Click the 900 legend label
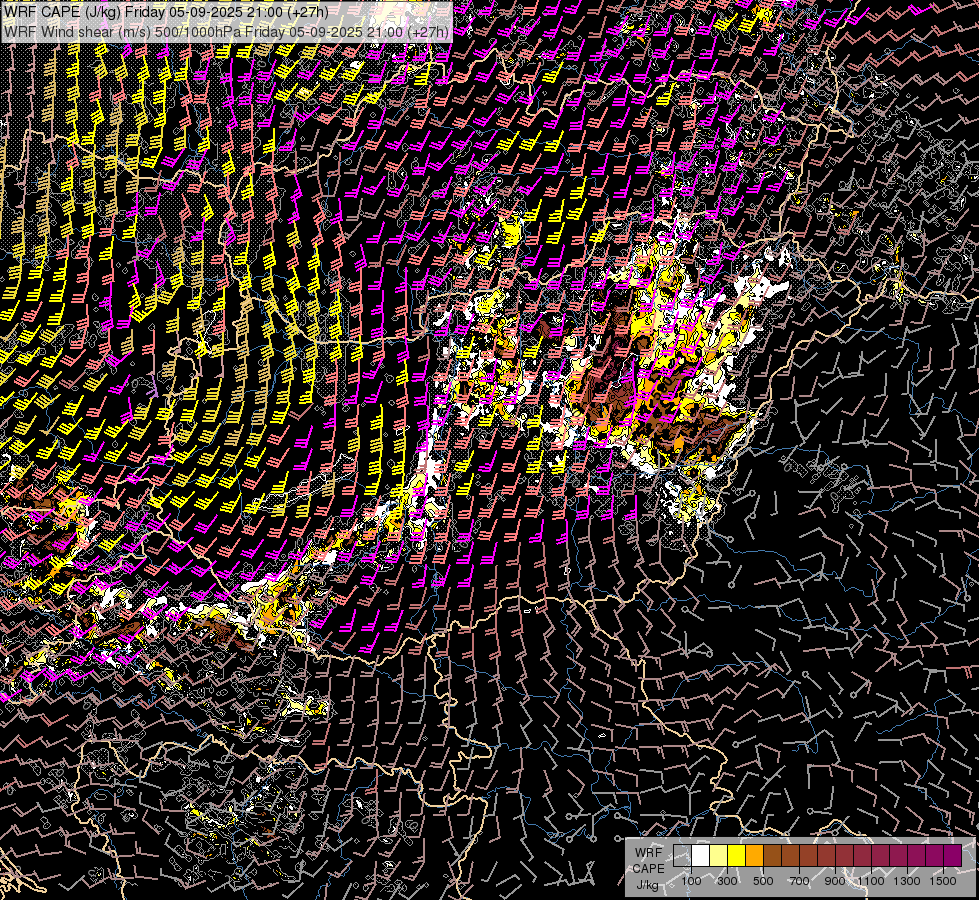The width and height of the screenshot is (979, 900). (x=835, y=881)
